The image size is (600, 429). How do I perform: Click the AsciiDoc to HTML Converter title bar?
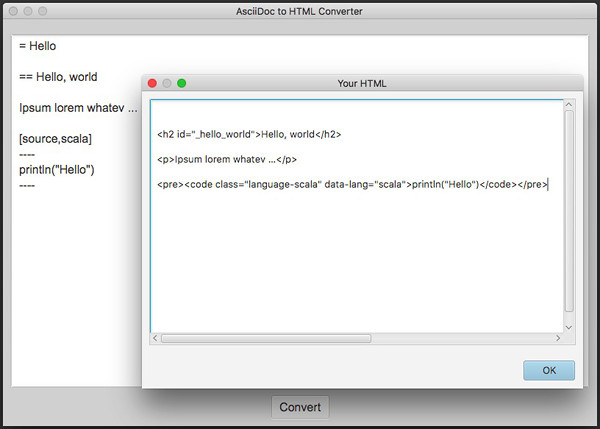tap(299, 11)
